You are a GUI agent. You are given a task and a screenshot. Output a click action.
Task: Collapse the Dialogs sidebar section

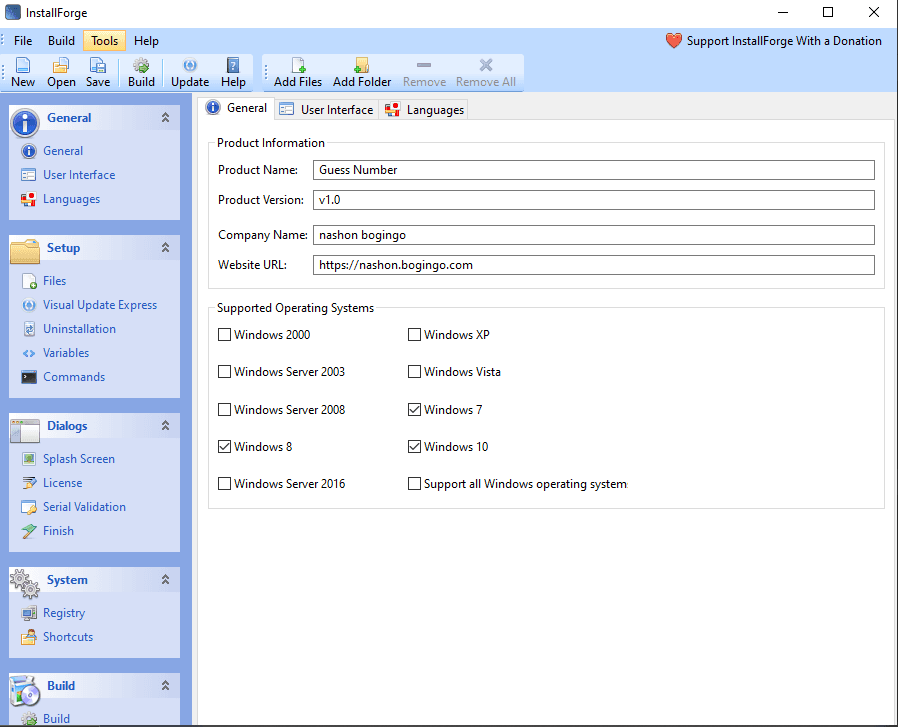(x=165, y=425)
